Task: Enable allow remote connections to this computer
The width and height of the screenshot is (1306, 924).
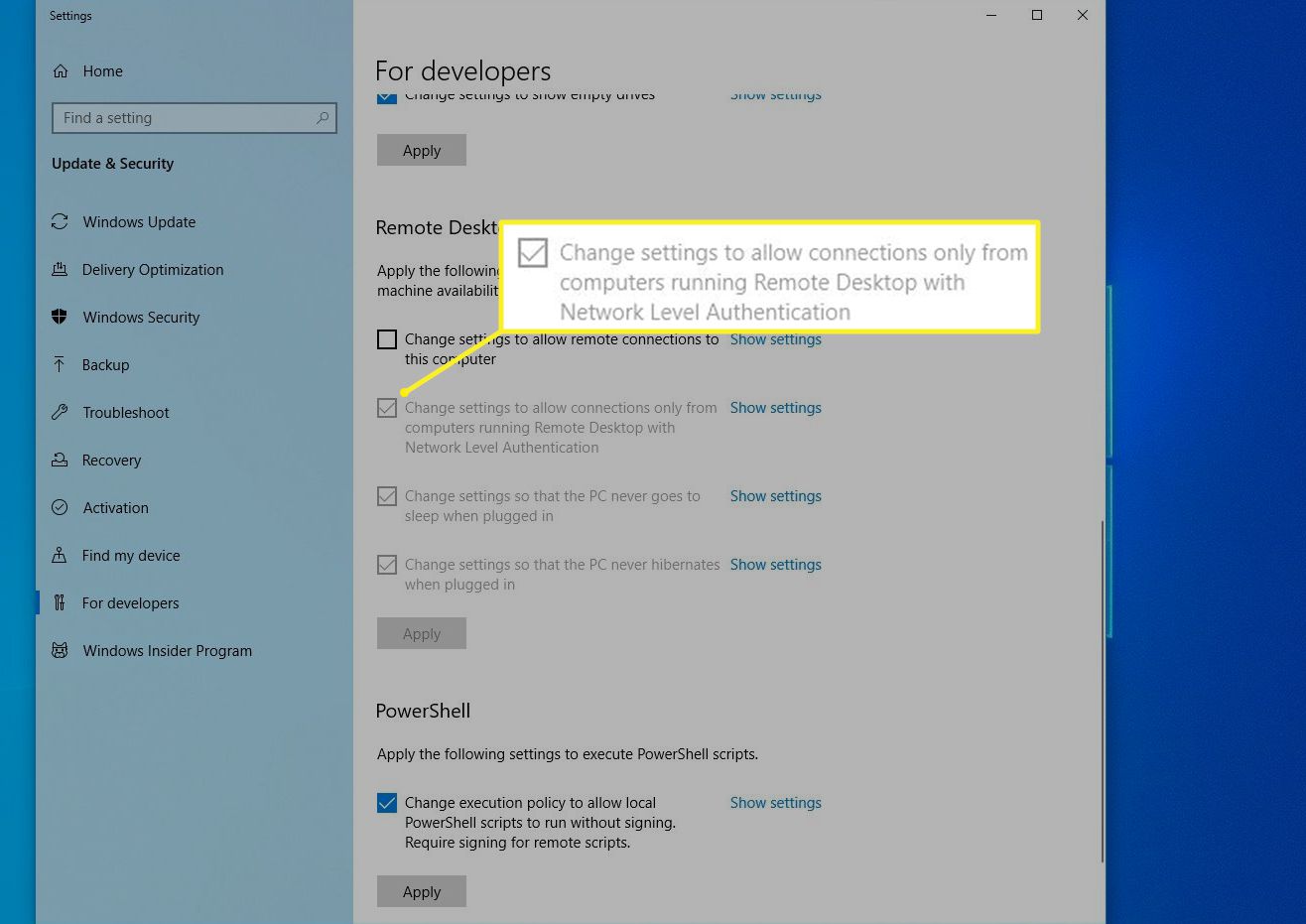Action: (x=387, y=339)
